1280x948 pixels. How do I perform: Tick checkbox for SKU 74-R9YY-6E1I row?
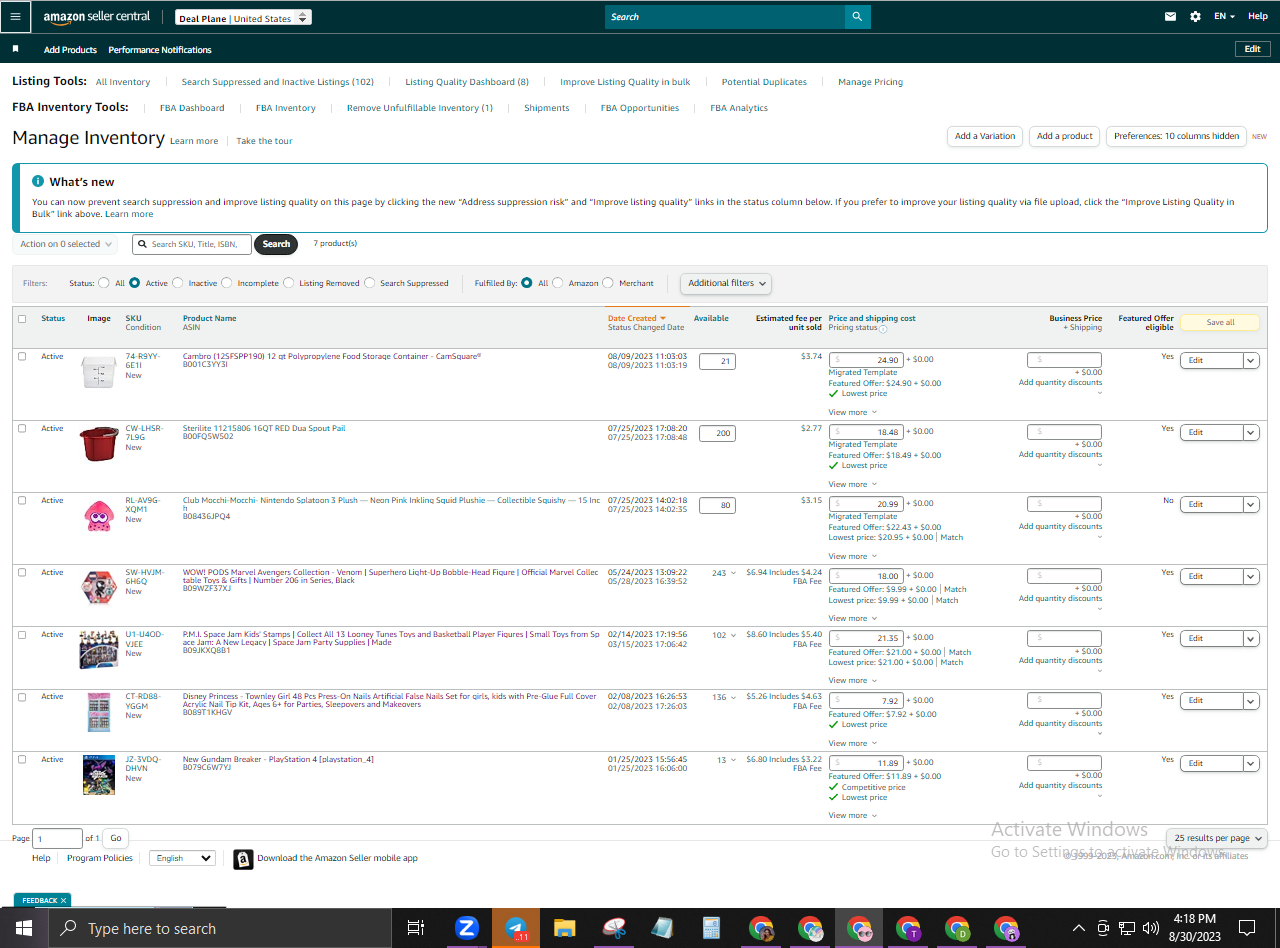(x=22, y=357)
